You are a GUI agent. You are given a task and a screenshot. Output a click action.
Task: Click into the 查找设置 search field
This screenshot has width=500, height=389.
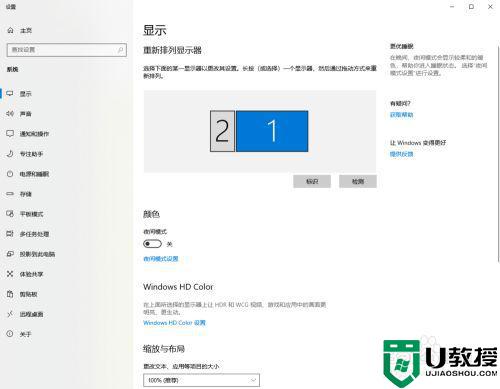click(x=67, y=50)
